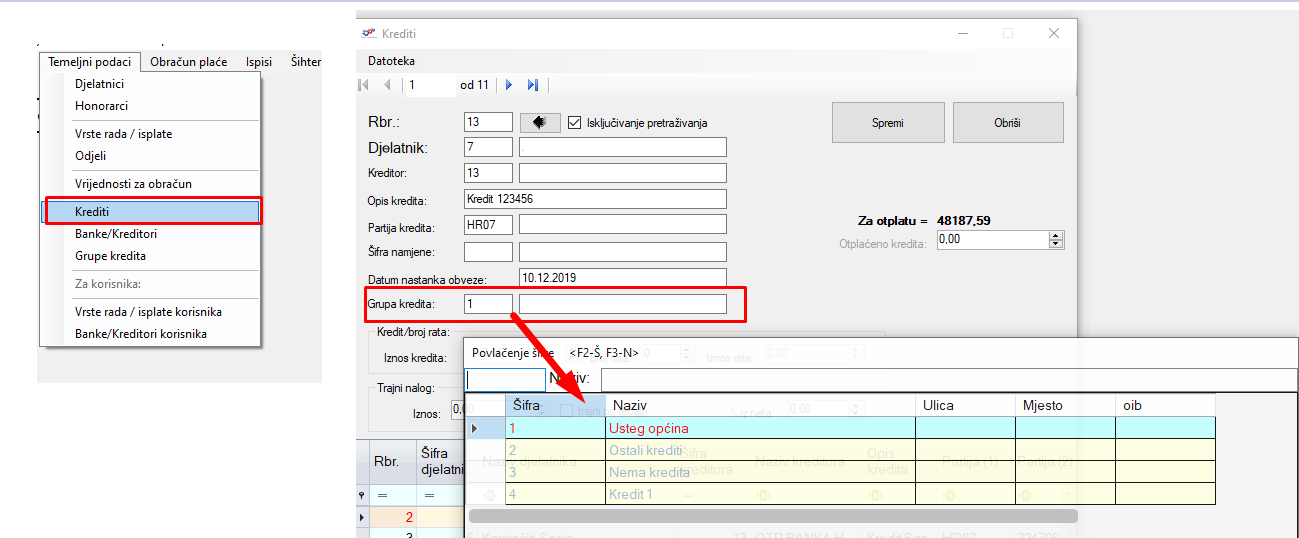1299x538 pixels.
Task: Go to previous record arrow
Action: [386, 85]
